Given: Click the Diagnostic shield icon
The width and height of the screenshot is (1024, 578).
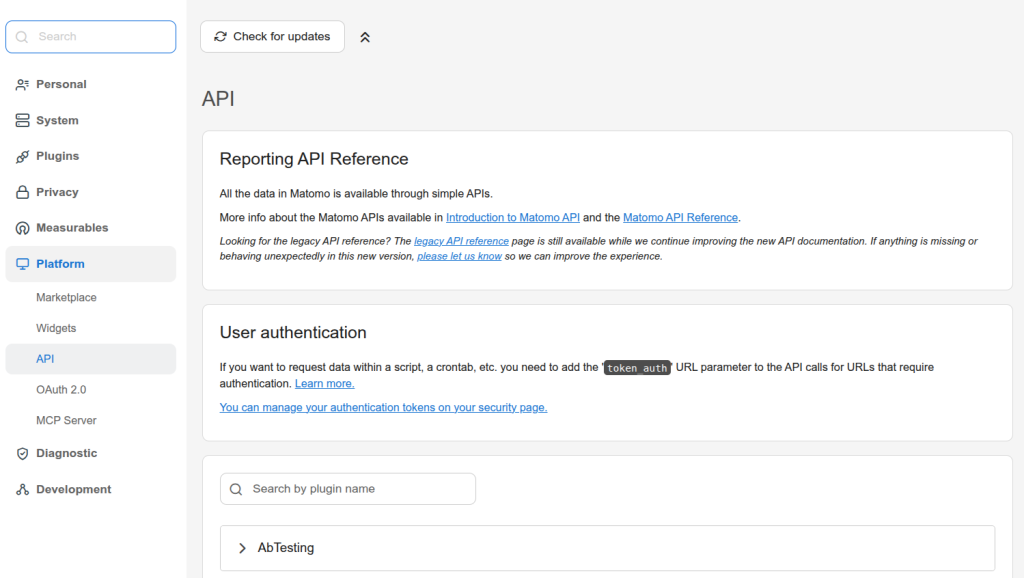Looking at the screenshot, I should click(22, 453).
